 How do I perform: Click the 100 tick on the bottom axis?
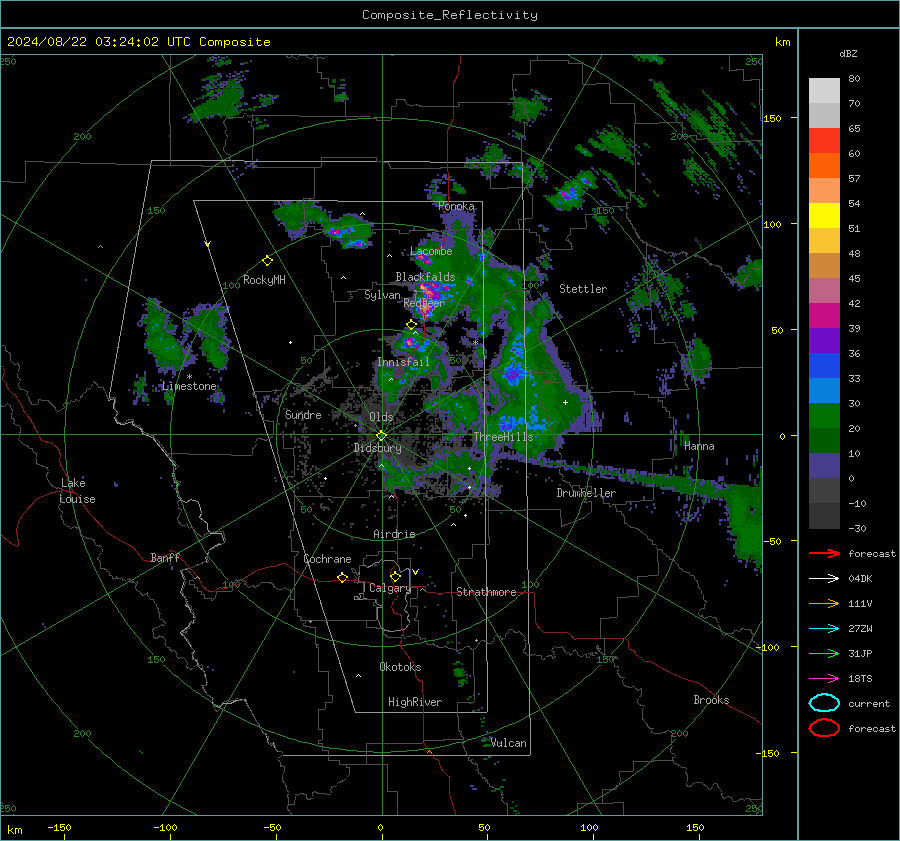click(589, 828)
